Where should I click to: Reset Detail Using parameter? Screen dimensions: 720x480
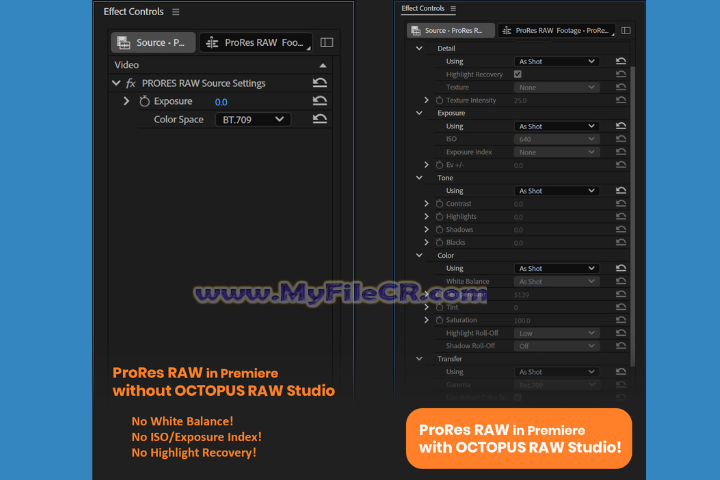(621, 61)
